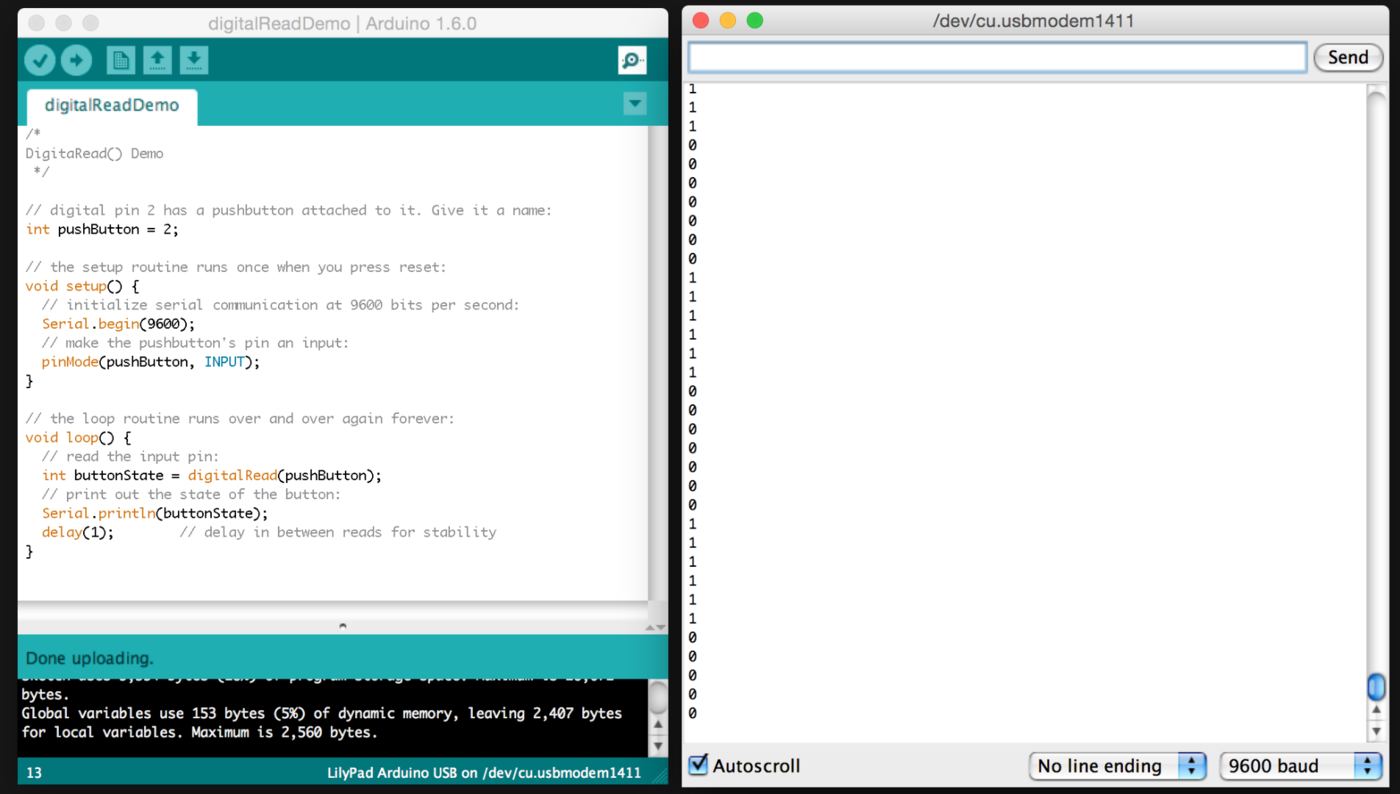The width and height of the screenshot is (1400, 794).
Task: Click the comment about digital pin 2
Action: [288, 210]
